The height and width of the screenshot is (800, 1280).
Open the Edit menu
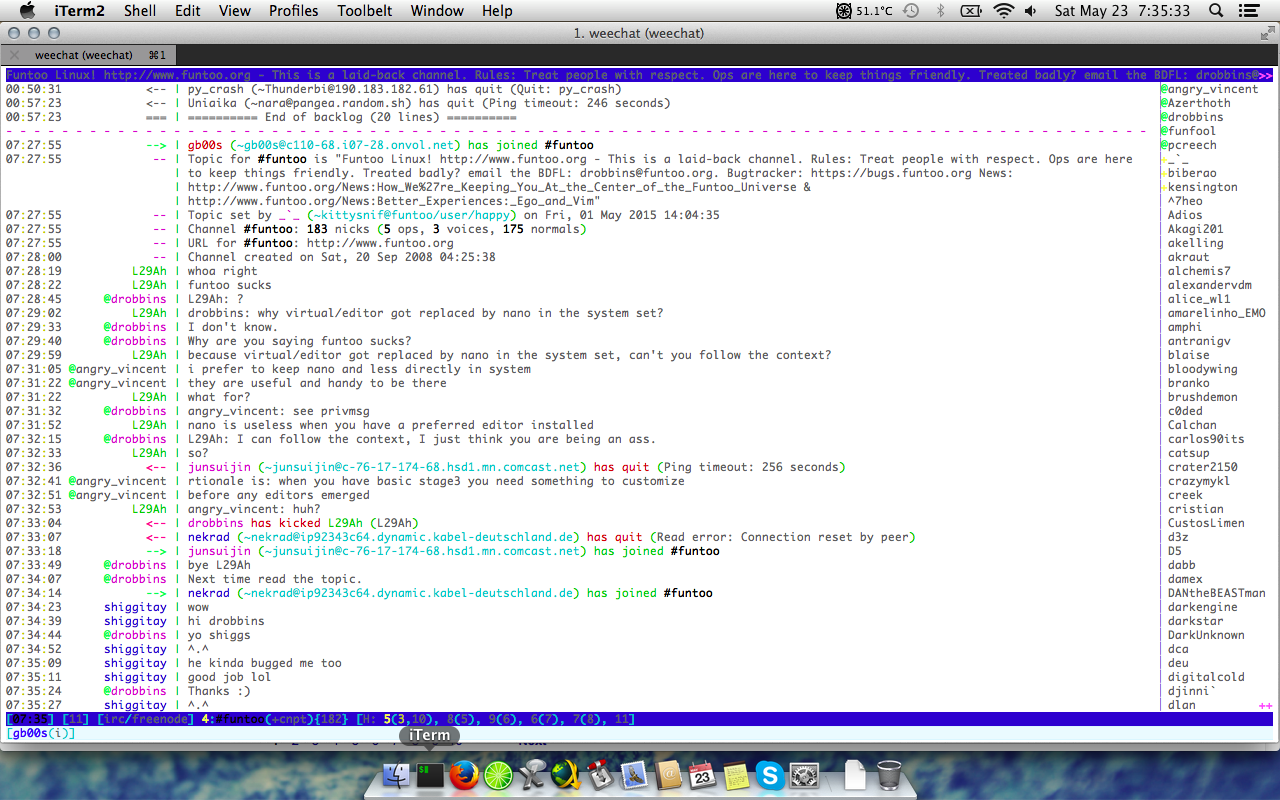[187, 11]
